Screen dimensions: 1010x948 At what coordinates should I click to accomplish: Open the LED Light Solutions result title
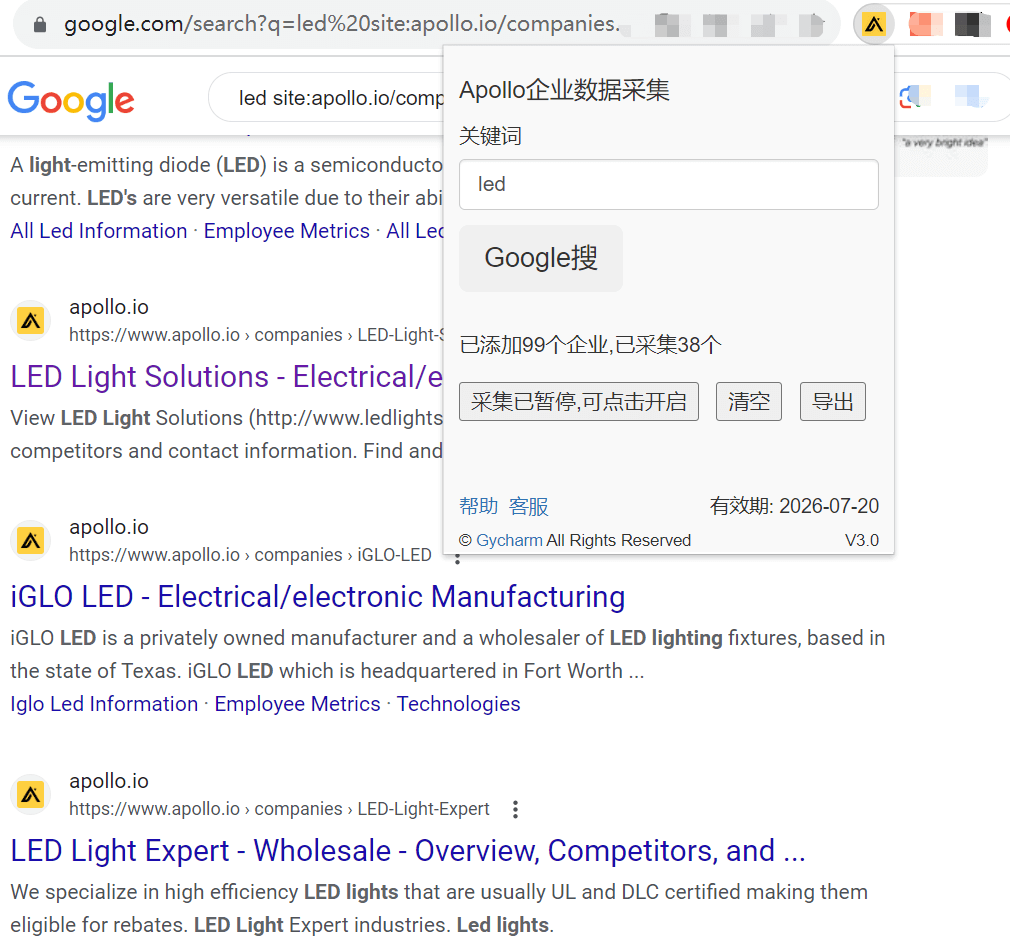[227, 377]
